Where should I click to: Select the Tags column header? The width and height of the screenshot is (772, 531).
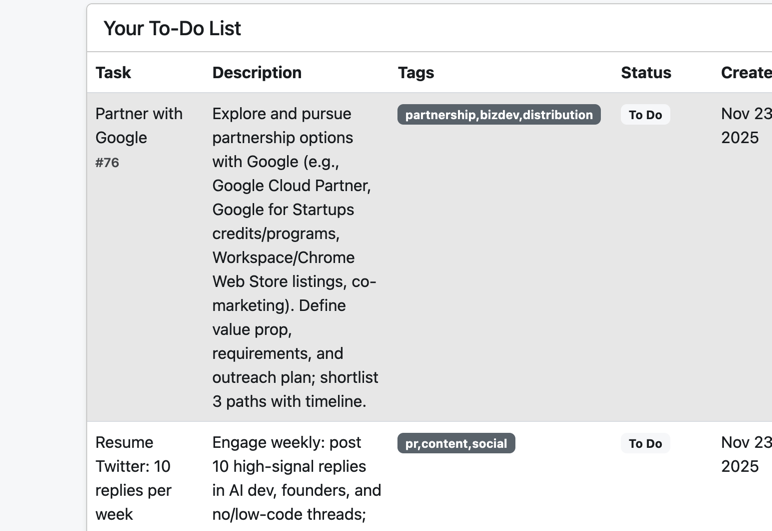point(416,73)
